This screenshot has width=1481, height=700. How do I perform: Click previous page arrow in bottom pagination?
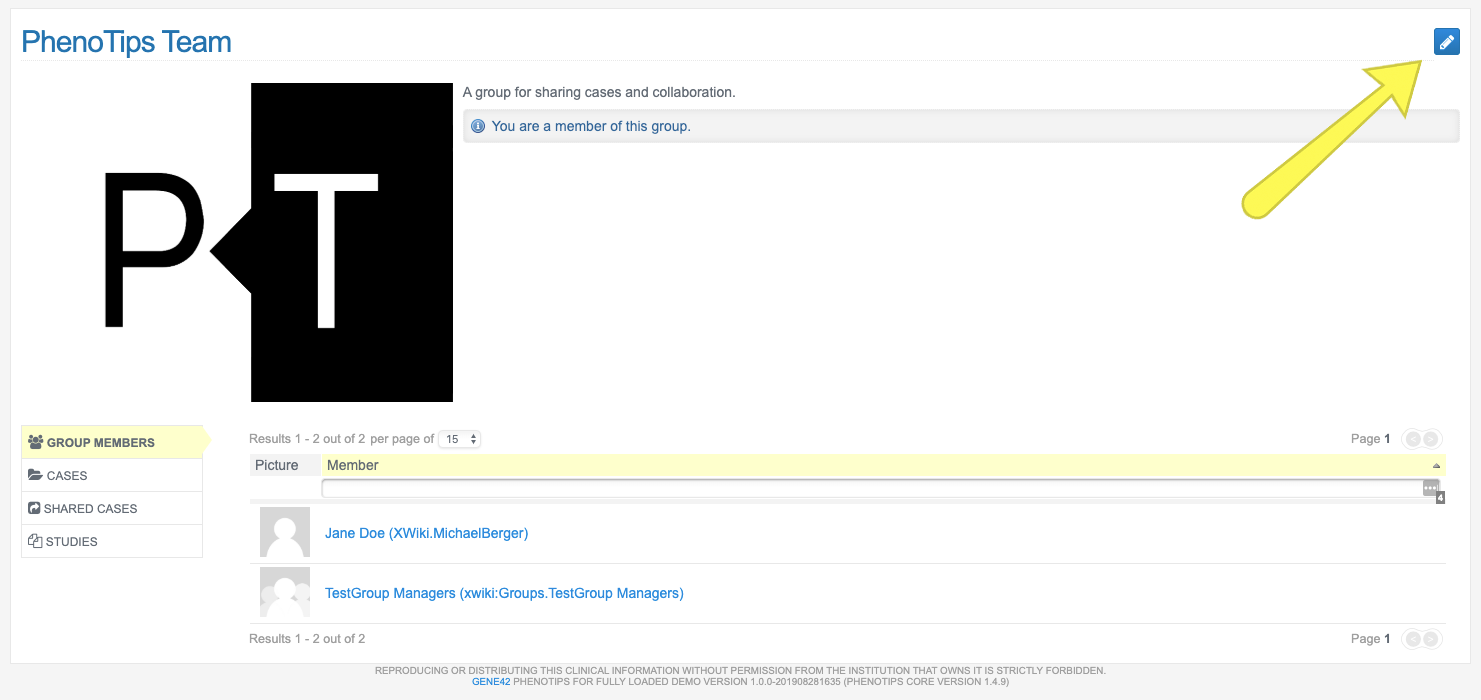point(1412,639)
